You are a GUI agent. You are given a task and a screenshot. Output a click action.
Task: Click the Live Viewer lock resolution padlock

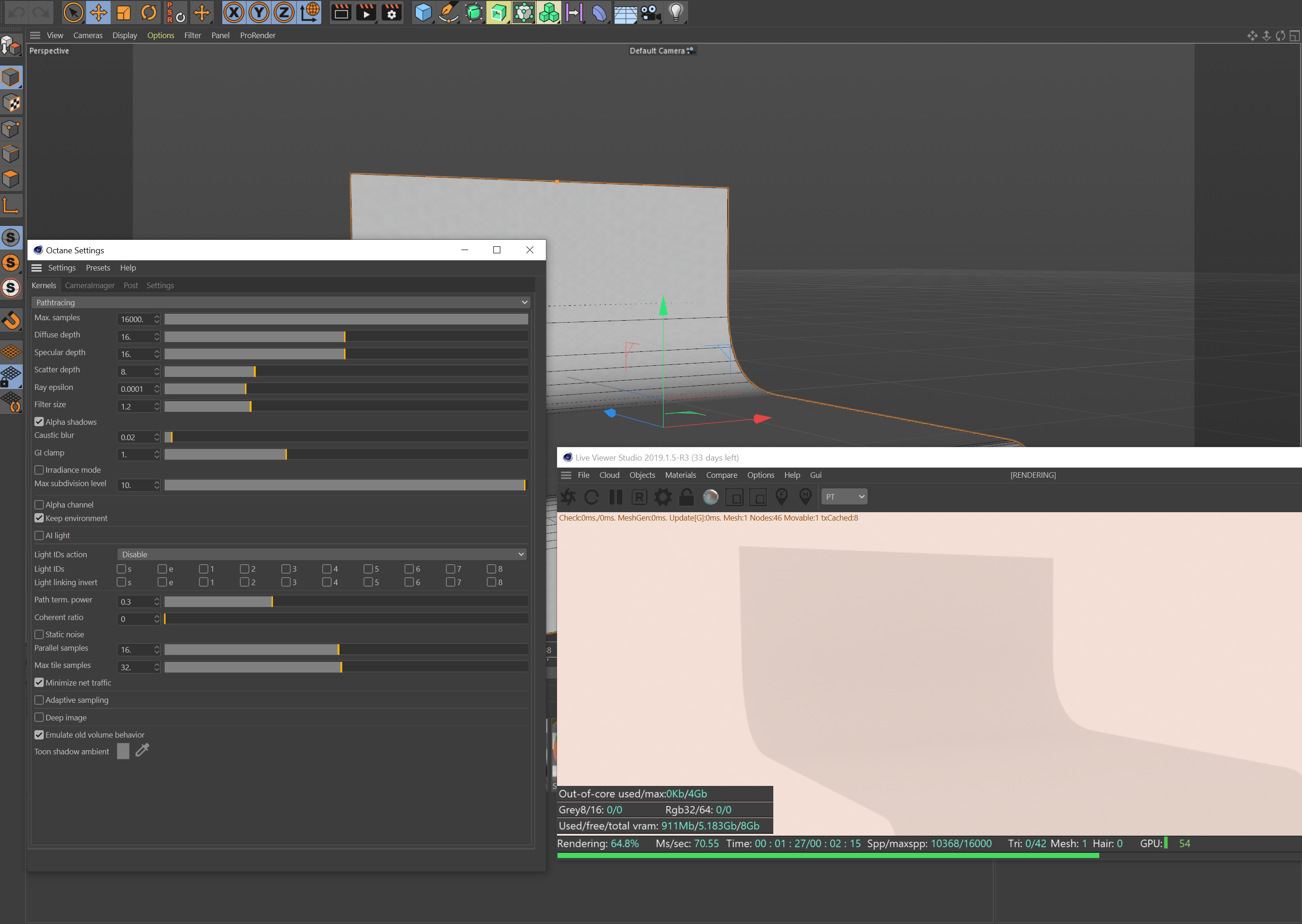(x=687, y=497)
